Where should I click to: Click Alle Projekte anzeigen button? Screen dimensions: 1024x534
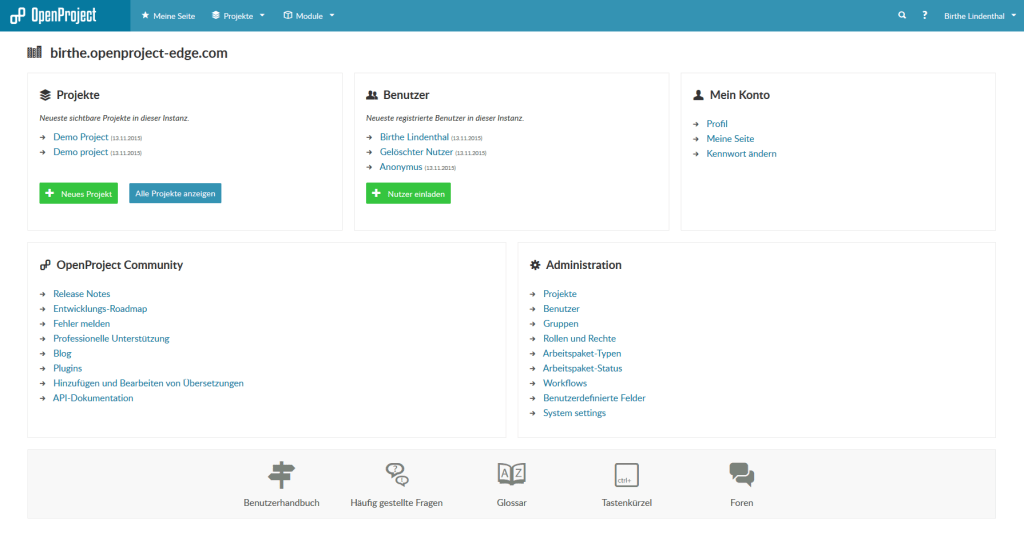[x=175, y=193]
